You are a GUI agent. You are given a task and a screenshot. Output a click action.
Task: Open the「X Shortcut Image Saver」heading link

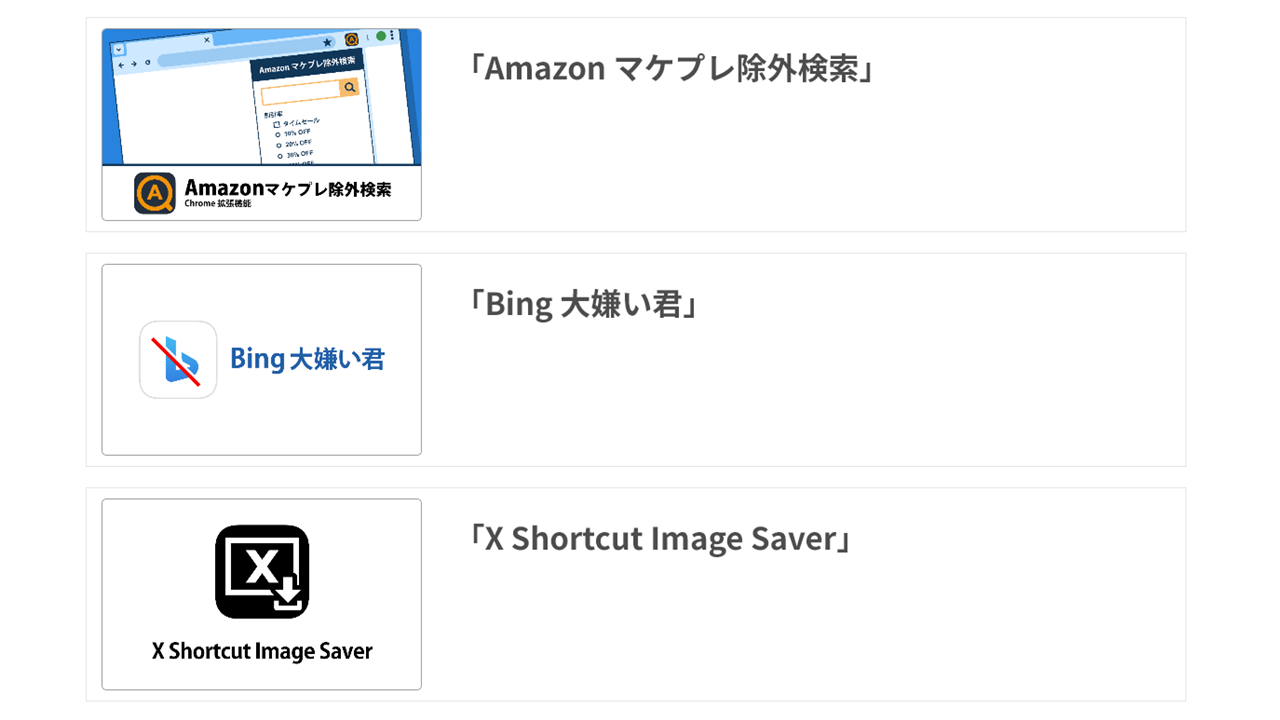(x=660, y=539)
